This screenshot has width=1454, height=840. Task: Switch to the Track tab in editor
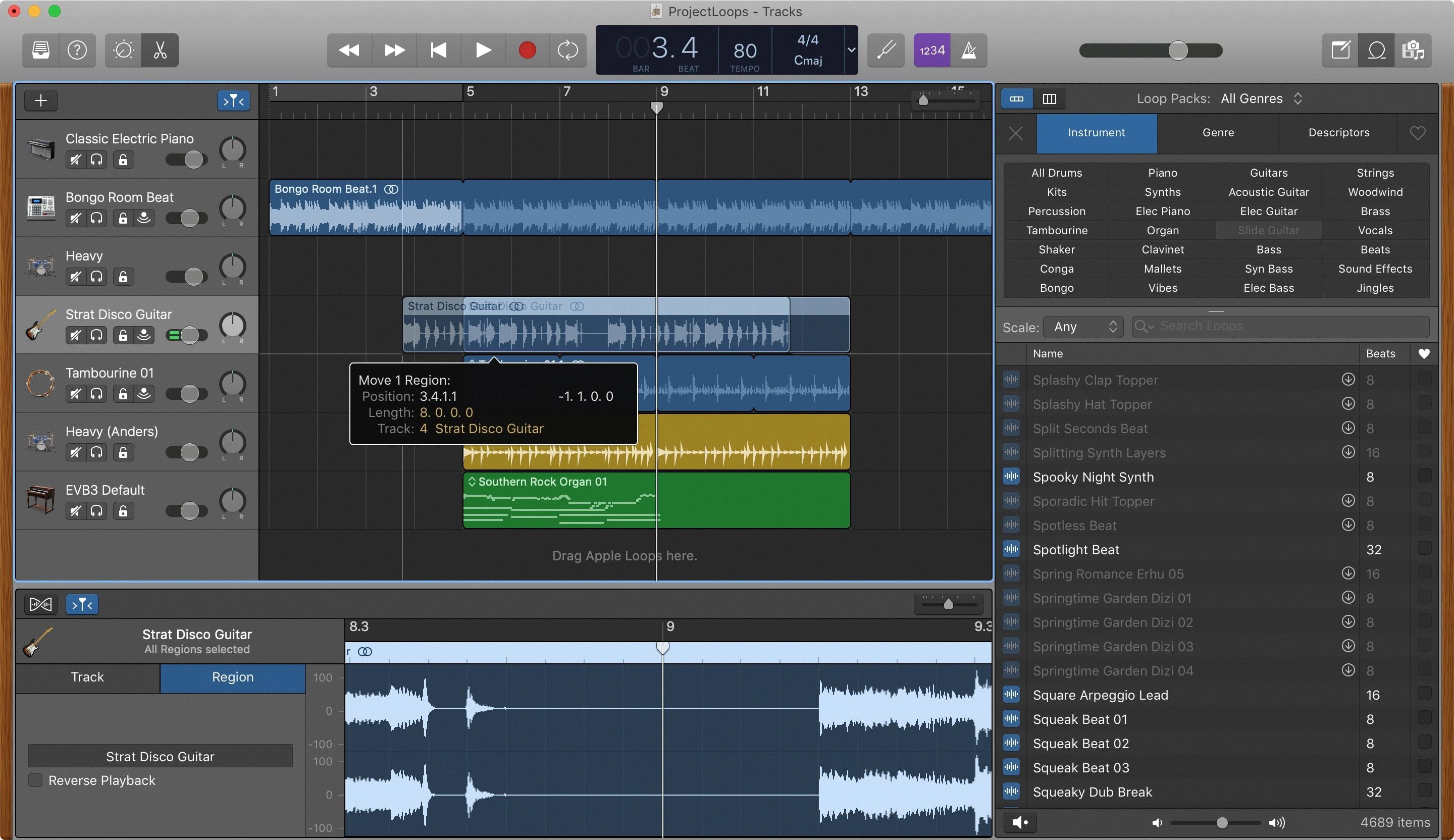[87, 677]
